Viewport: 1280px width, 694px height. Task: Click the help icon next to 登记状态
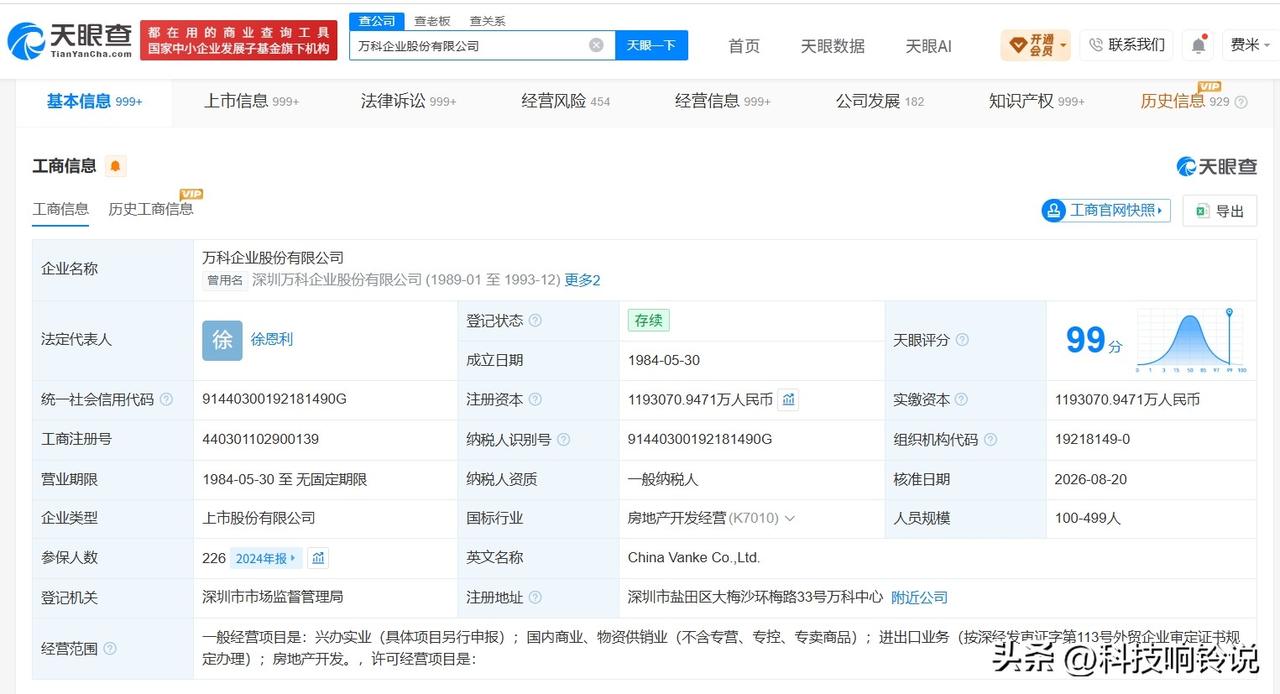coord(535,321)
